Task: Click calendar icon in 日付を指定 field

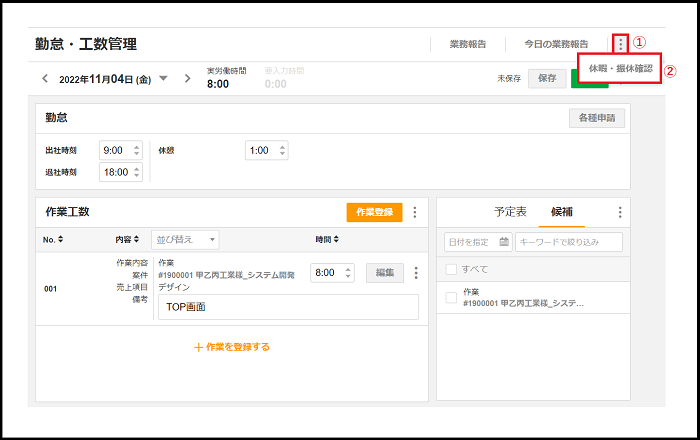Action: (504, 242)
